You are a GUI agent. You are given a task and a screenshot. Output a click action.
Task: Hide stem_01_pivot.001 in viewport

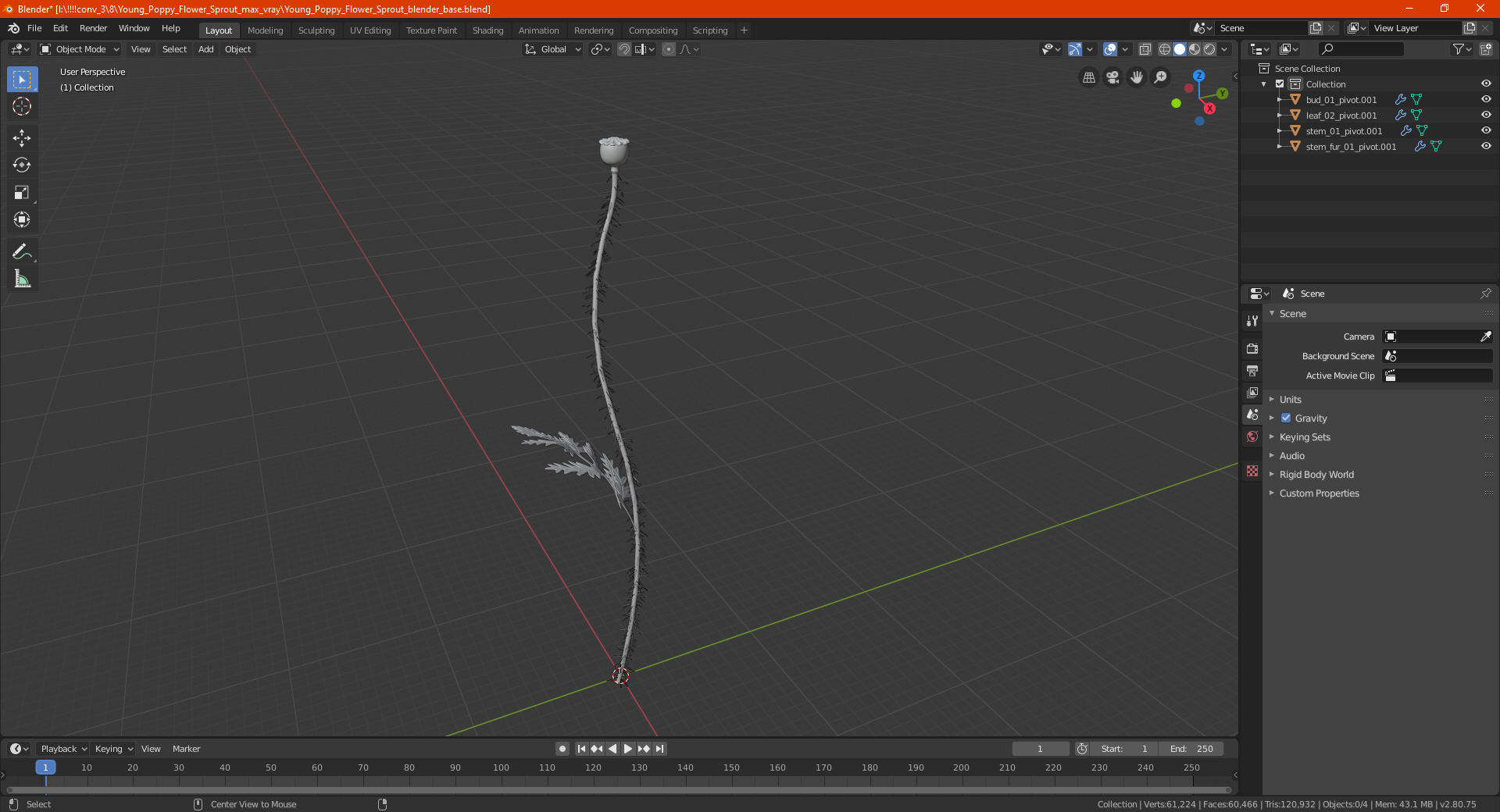coord(1486,130)
